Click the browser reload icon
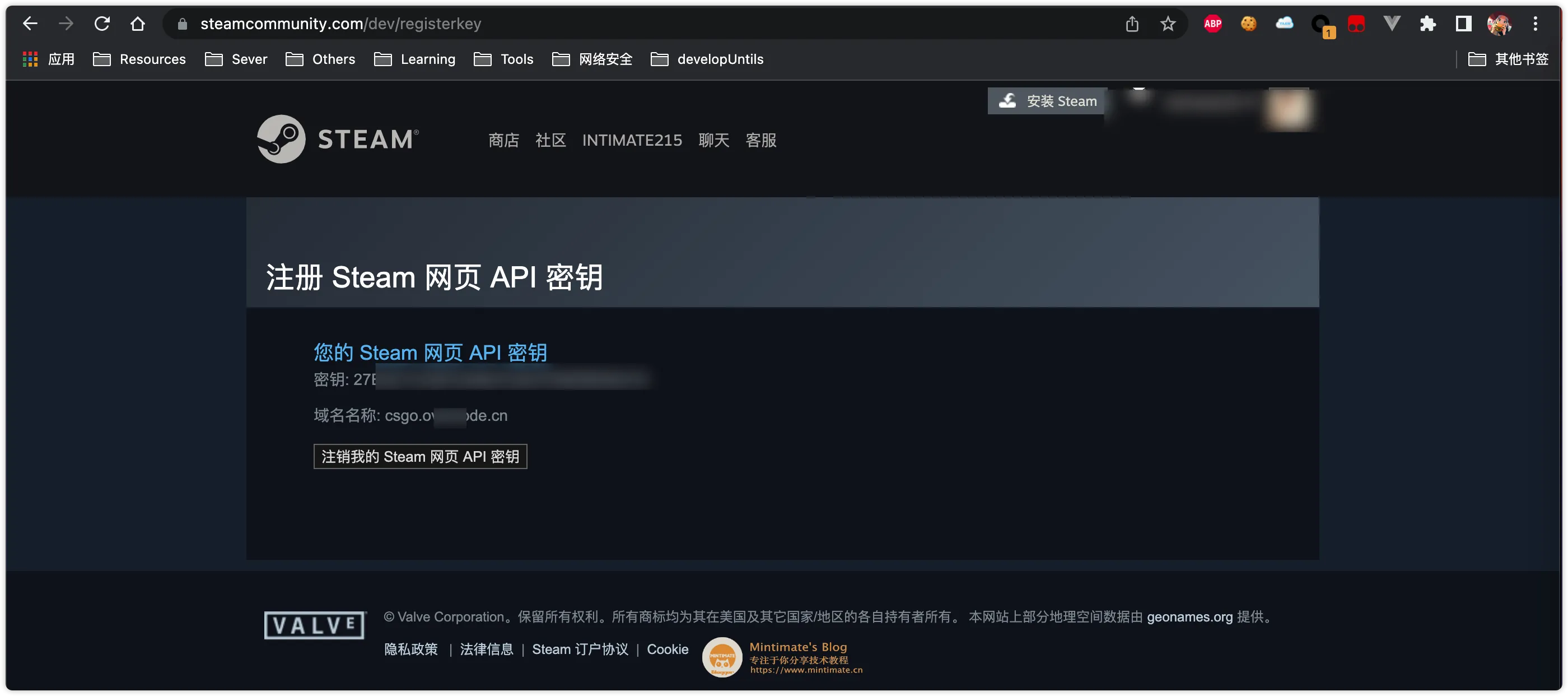The image size is (1568, 696). click(x=102, y=24)
